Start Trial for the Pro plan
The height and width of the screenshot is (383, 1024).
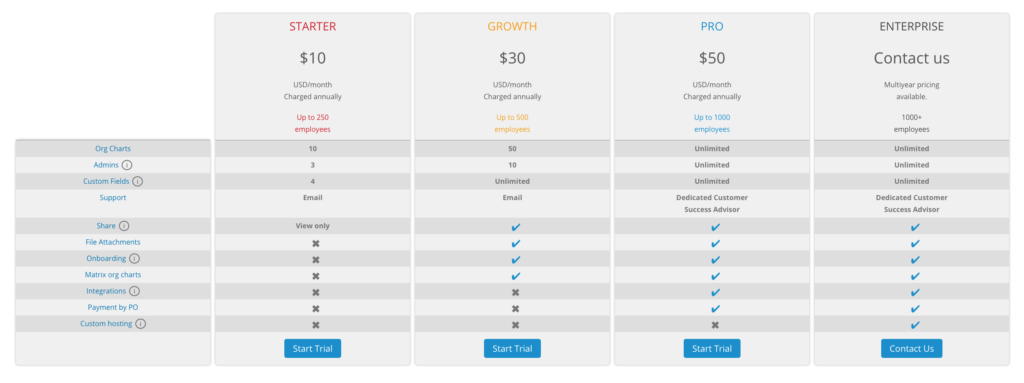coord(712,348)
